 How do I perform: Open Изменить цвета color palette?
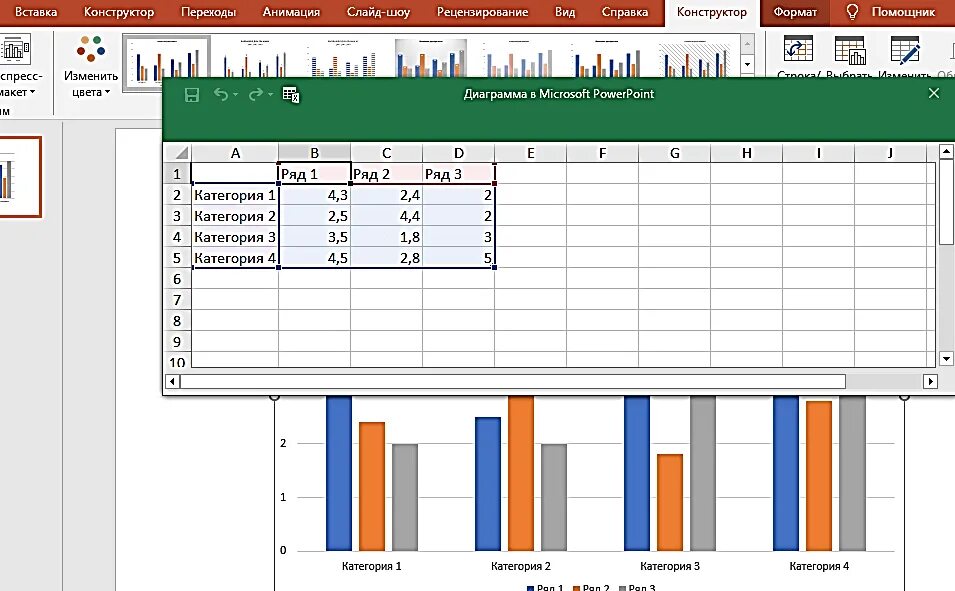pyautogui.click(x=91, y=66)
